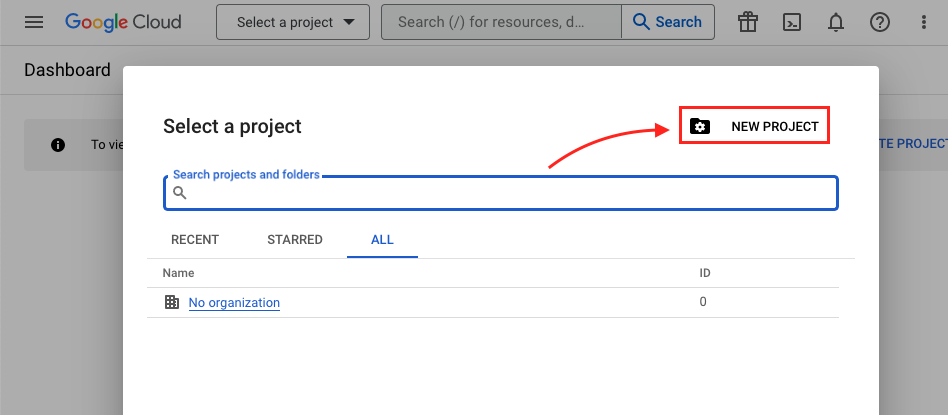Open the notifications bell
The width and height of the screenshot is (948, 415).
coord(836,22)
